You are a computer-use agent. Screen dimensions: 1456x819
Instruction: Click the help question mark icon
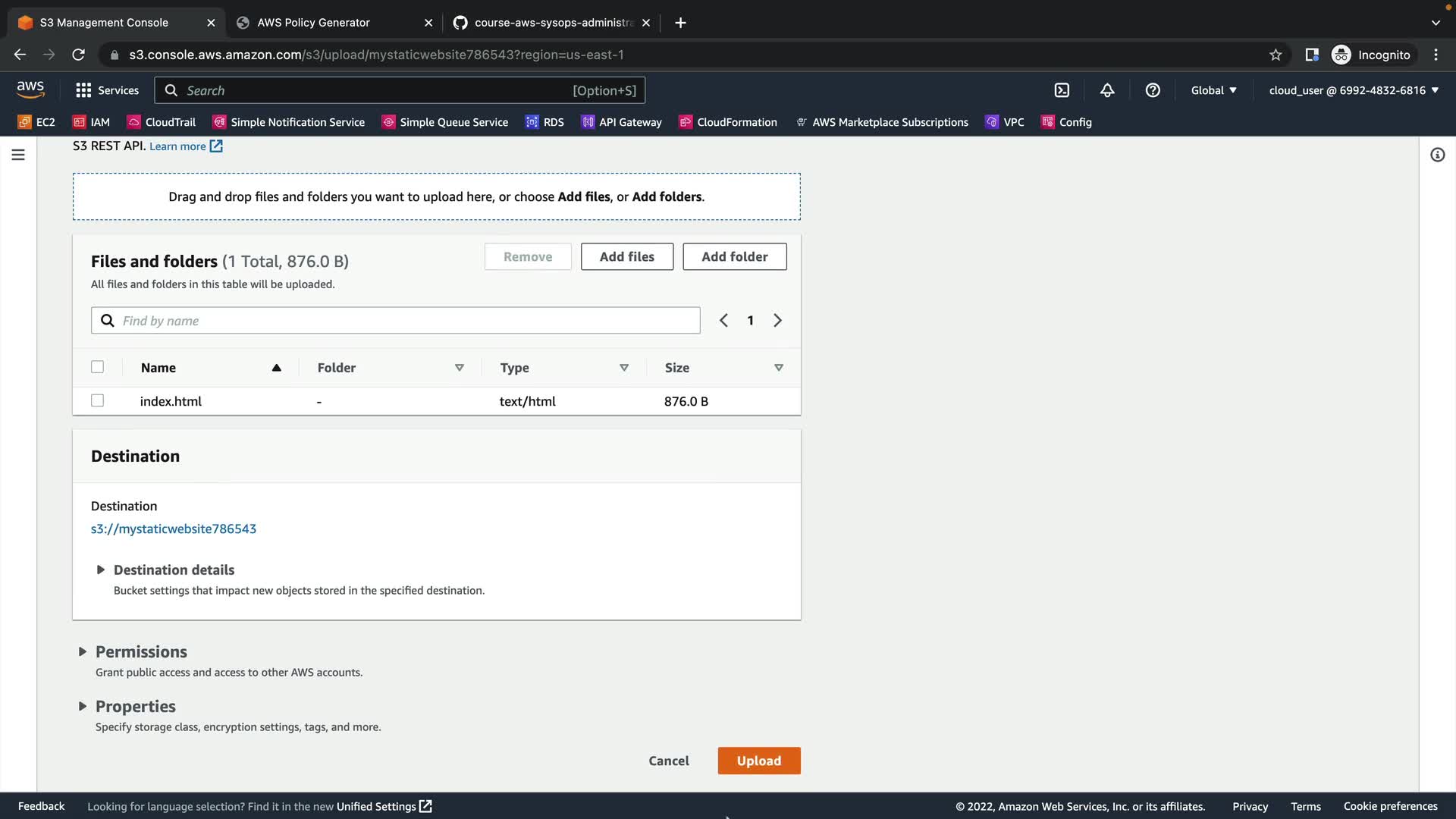tap(1153, 90)
